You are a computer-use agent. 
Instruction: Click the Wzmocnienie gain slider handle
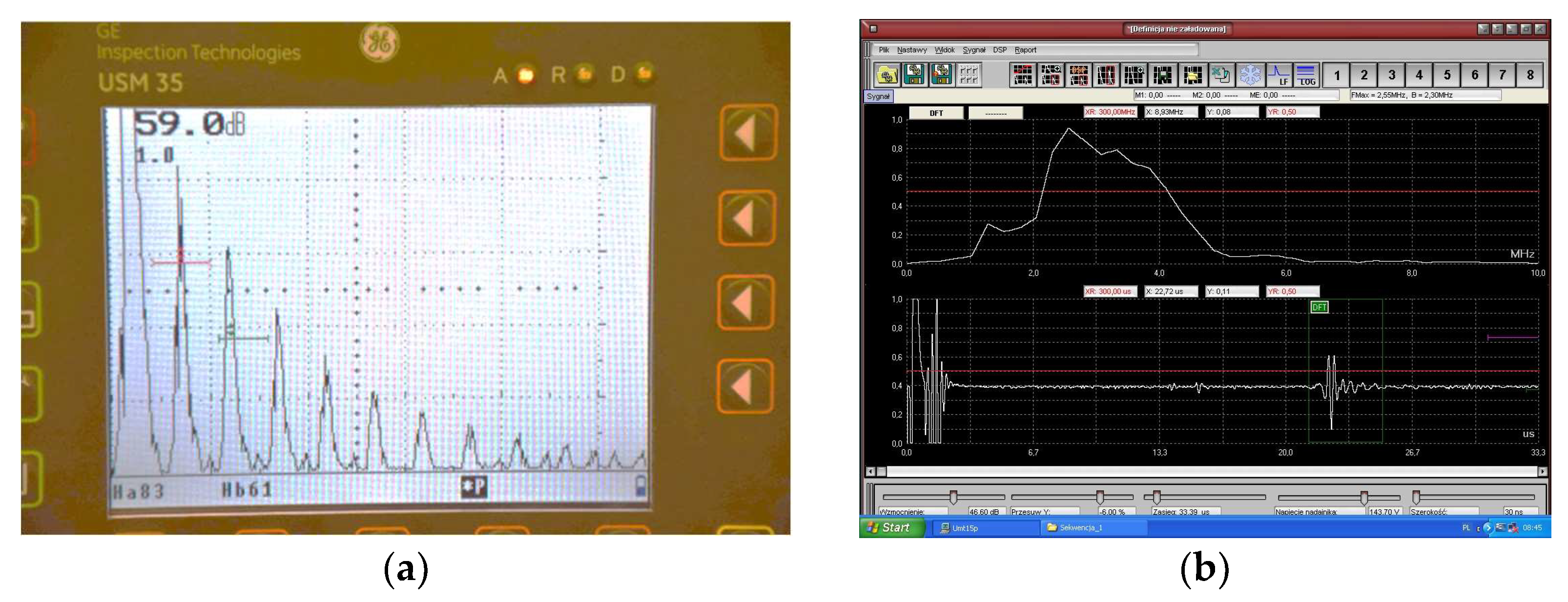(x=953, y=498)
